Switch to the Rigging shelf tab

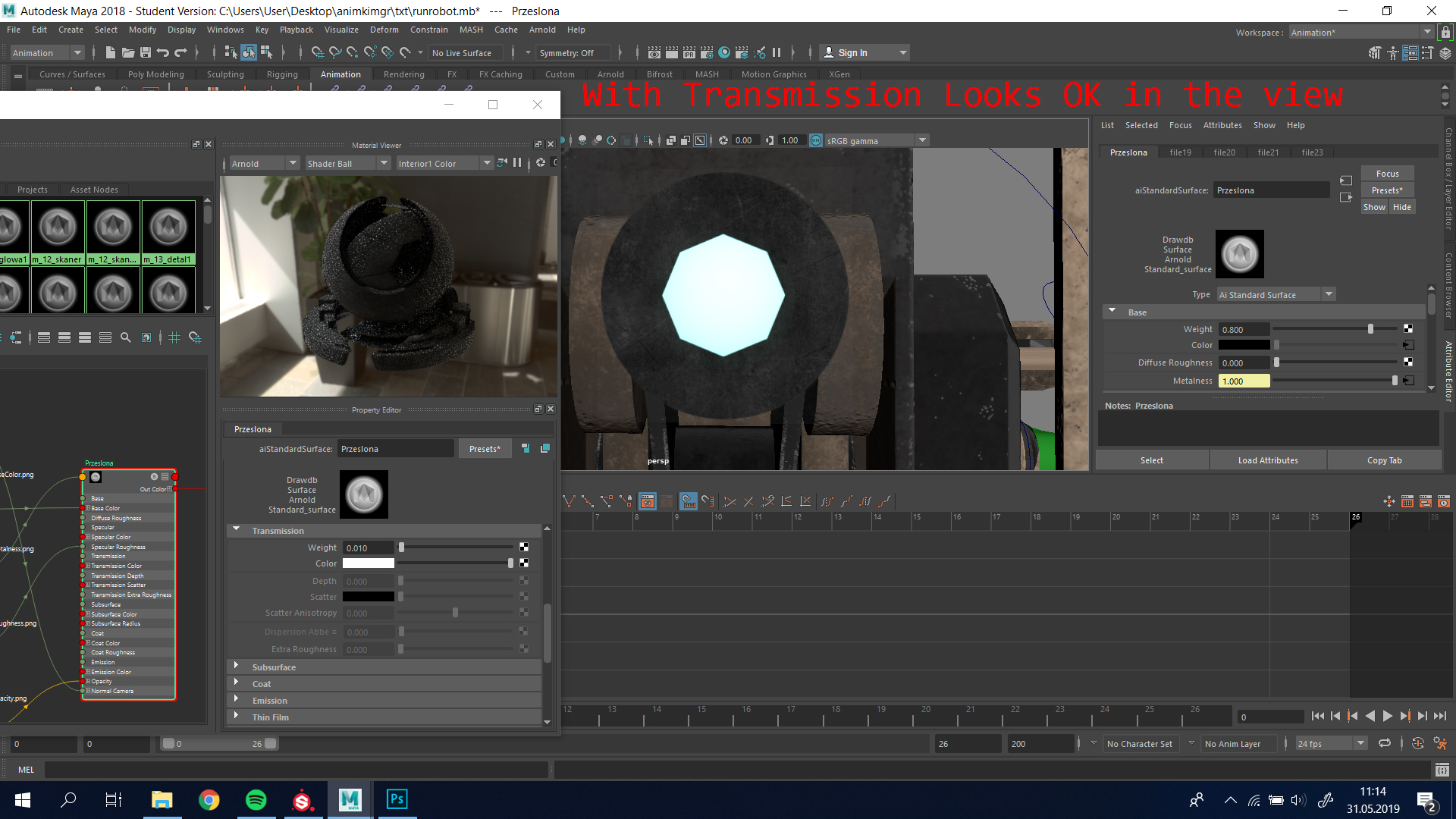click(x=282, y=74)
